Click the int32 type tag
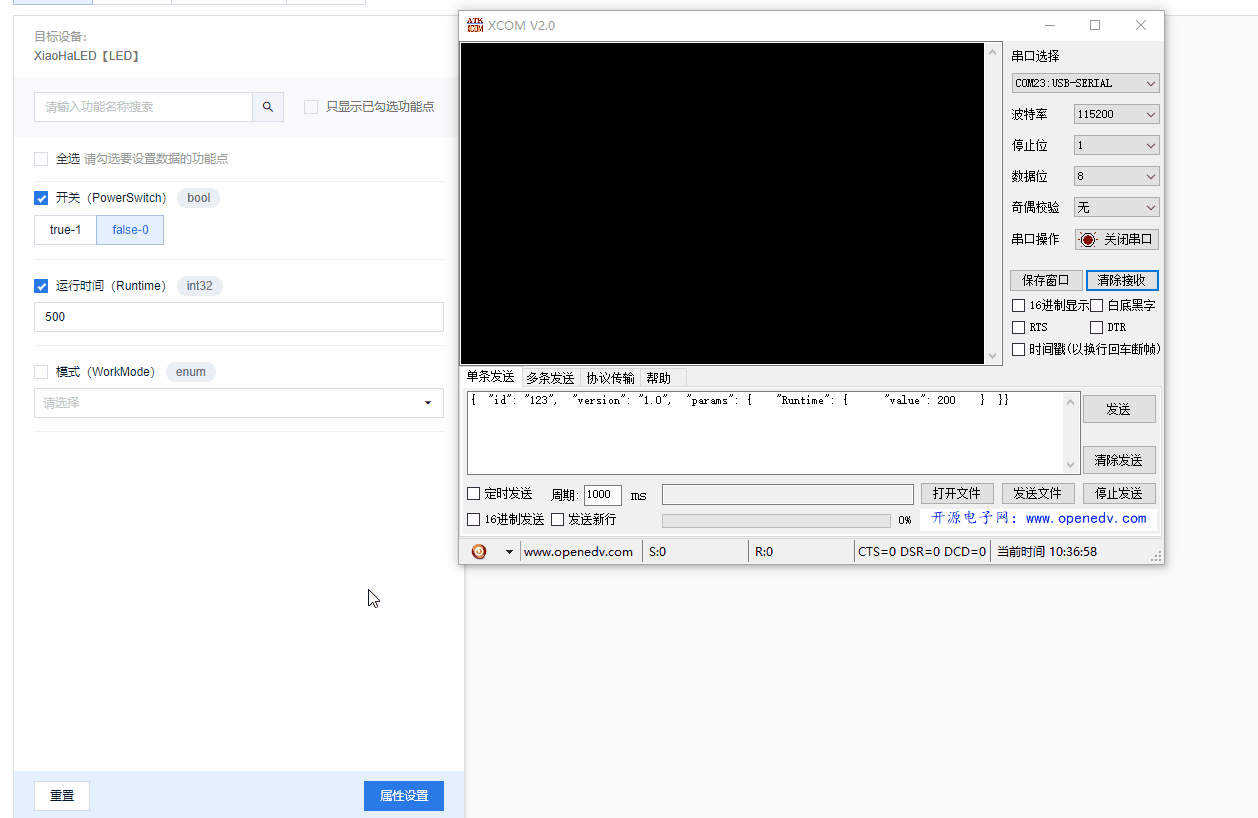Screen dimensions: 1258x818 coord(200,286)
